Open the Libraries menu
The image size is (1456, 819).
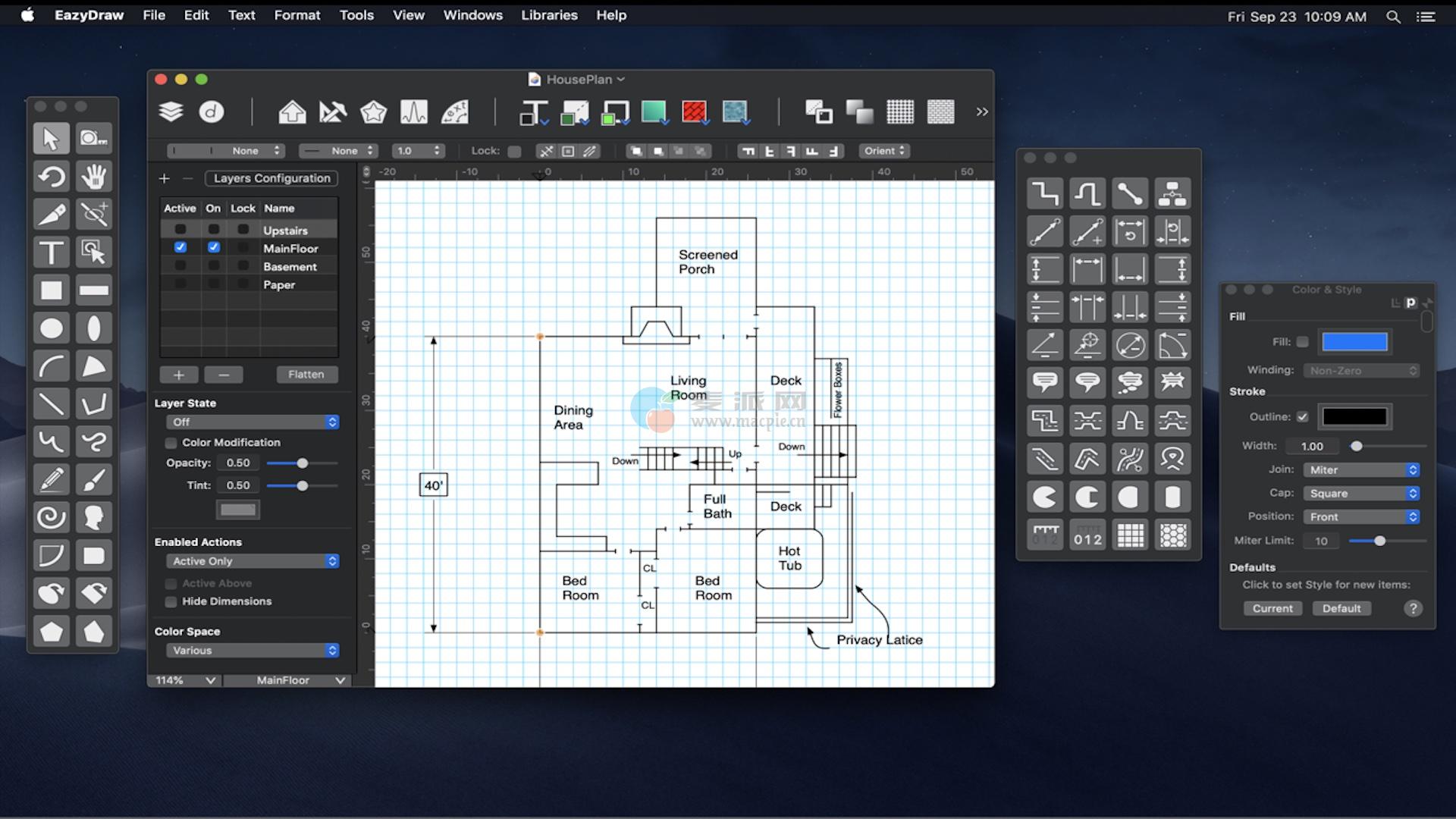[549, 15]
